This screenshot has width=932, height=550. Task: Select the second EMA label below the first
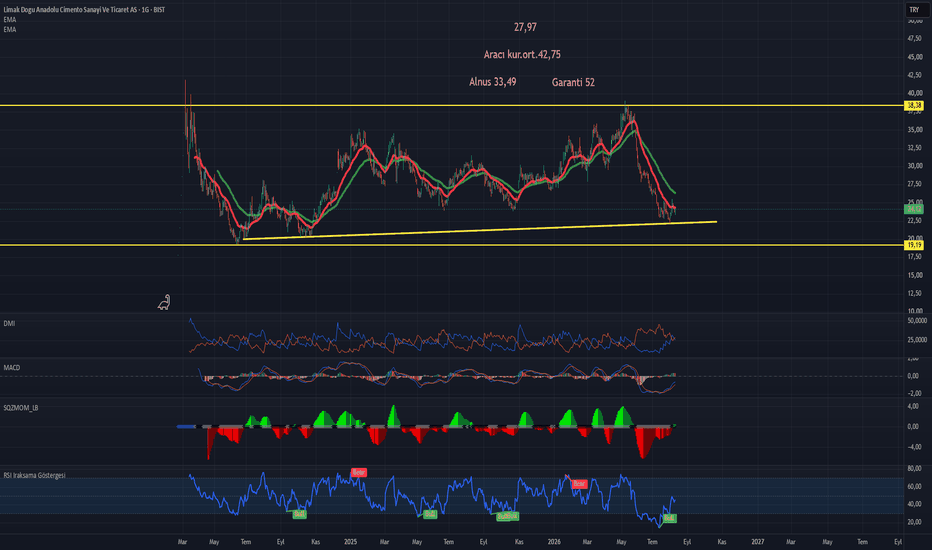point(10,29)
